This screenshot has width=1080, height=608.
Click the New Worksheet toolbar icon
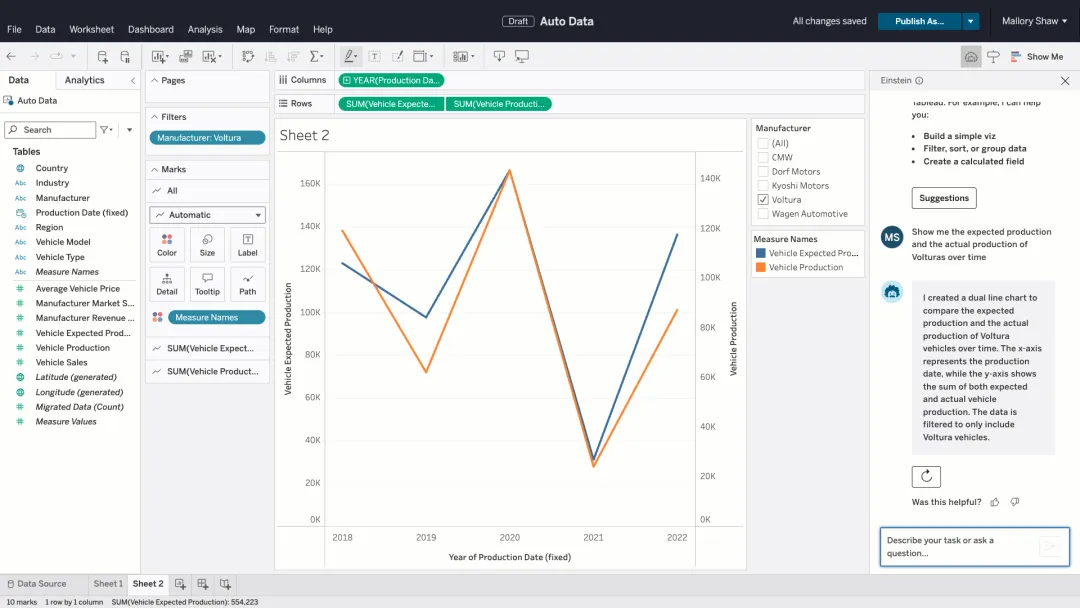tap(158, 56)
